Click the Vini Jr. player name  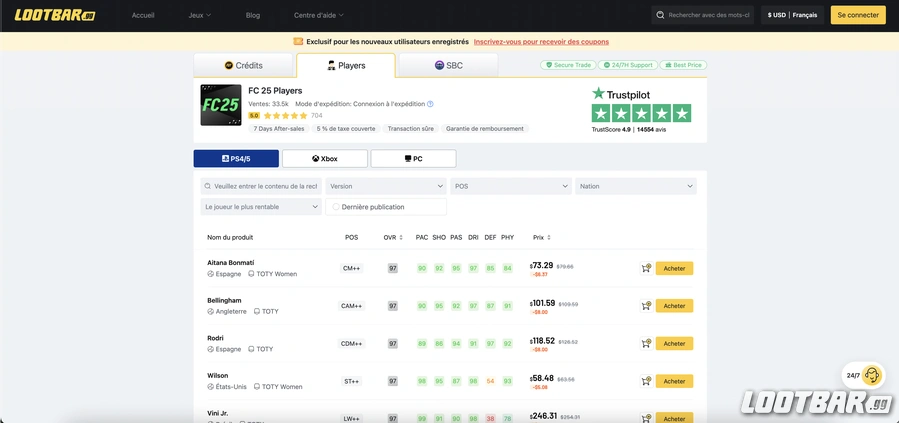(220, 413)
